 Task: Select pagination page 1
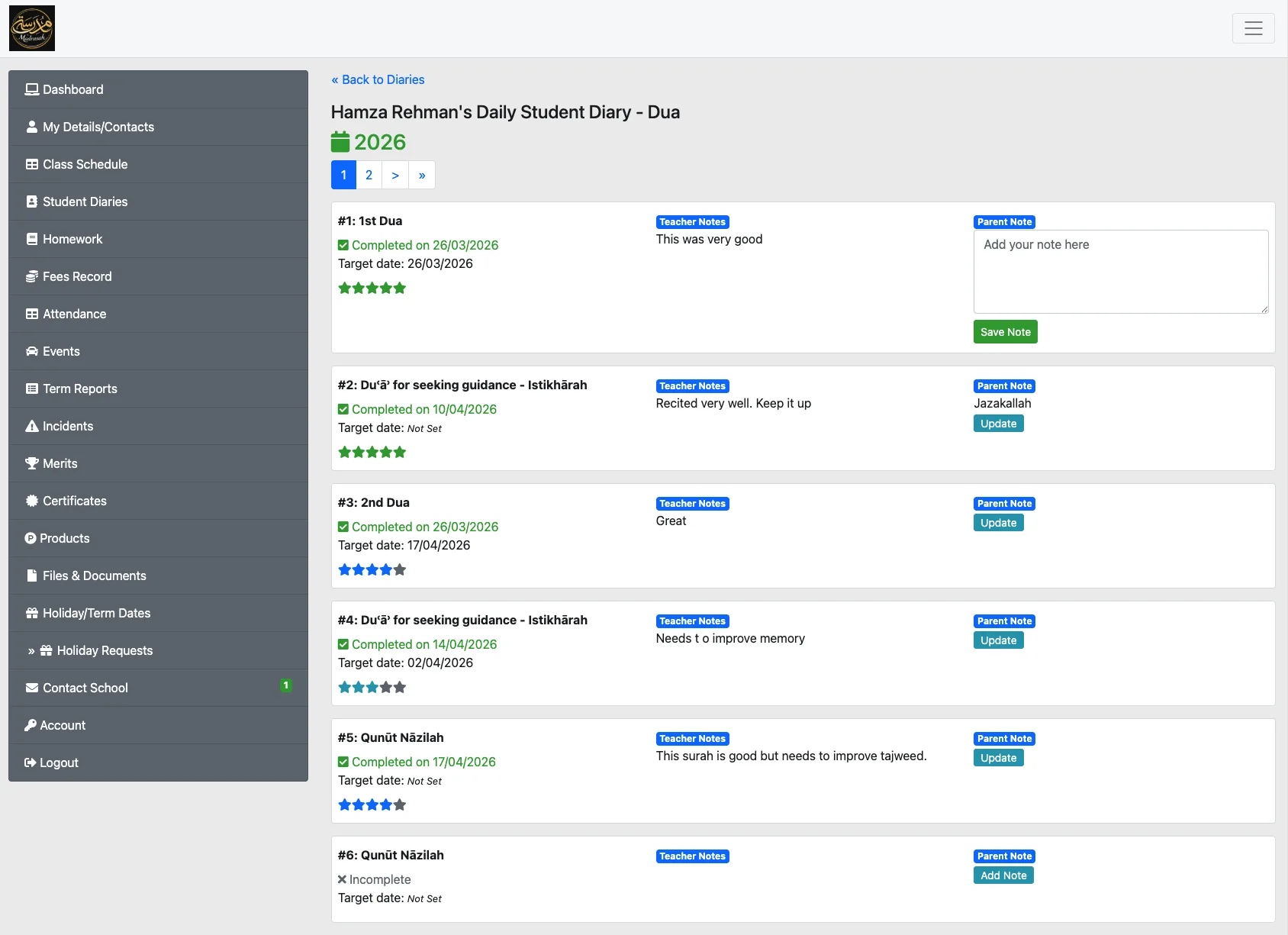pyautogui.click(x=343, y=175)
